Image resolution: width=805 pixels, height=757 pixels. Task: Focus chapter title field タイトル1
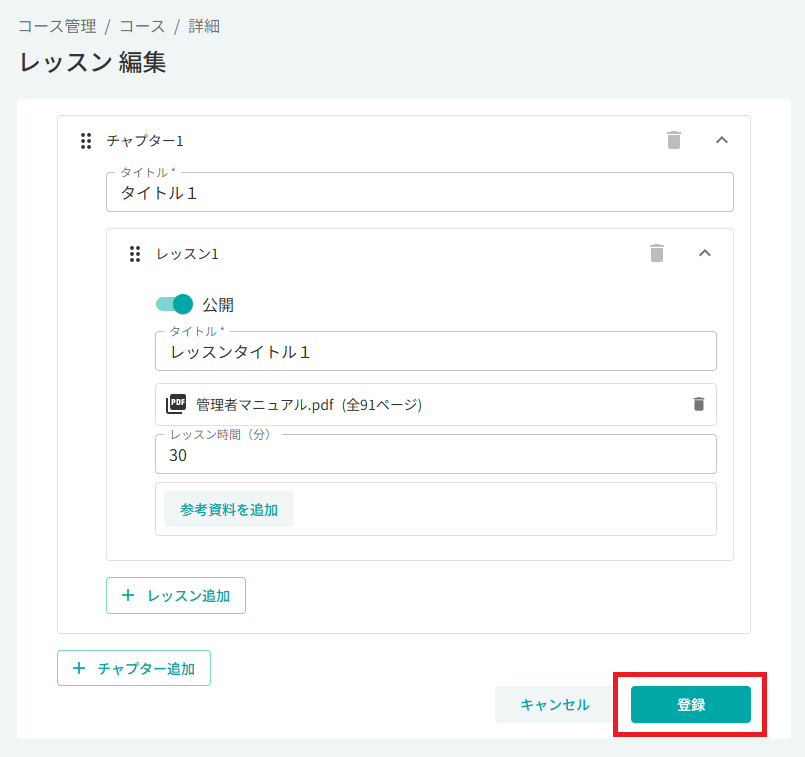419,192
